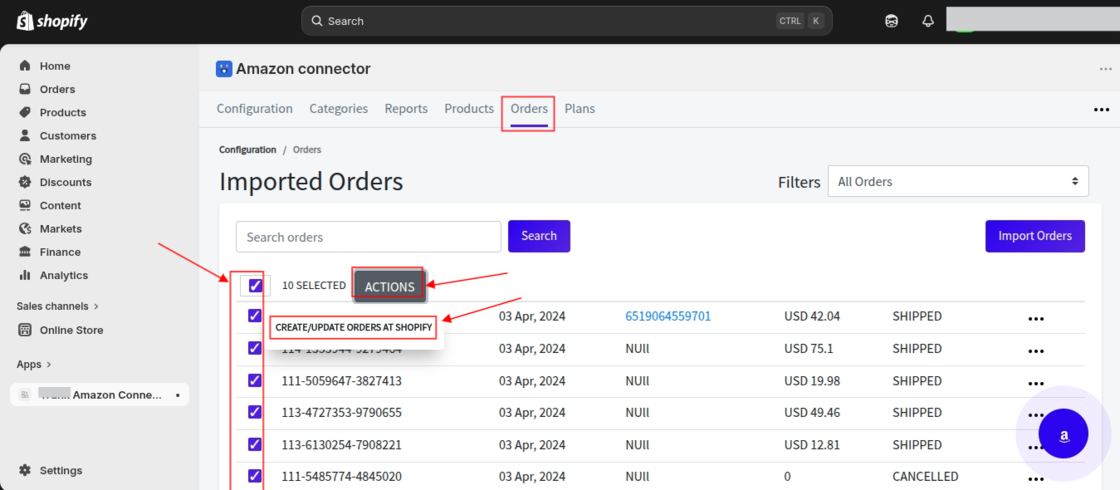
Task: Click the Settings gear icon
Action: point(25,470)
